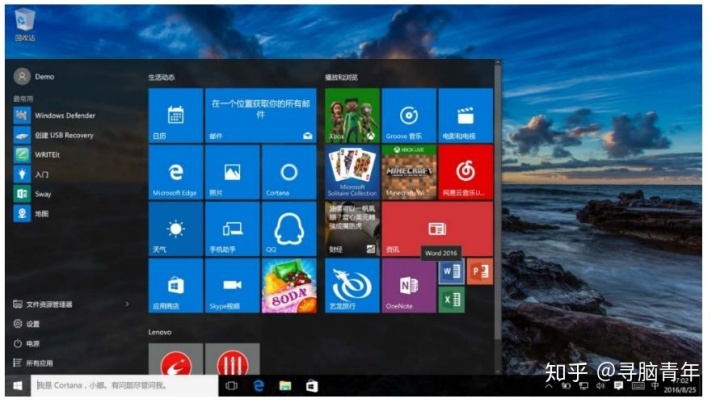Open the Calendar tile (日历)

click(175, 116)
